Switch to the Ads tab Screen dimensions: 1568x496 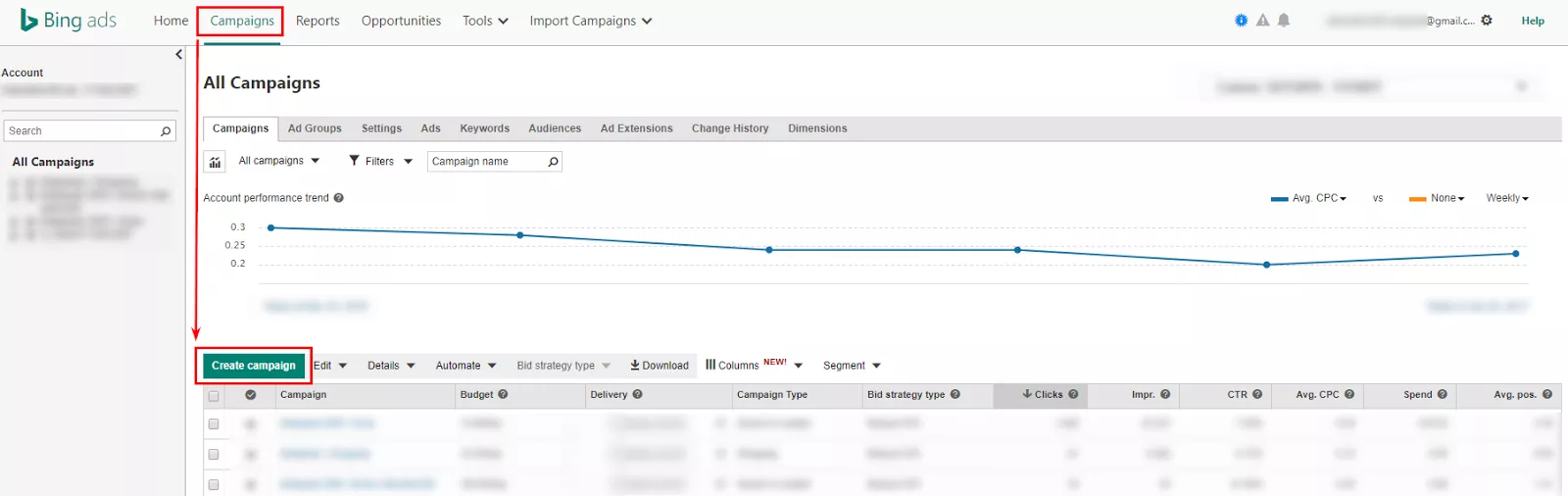431,128
